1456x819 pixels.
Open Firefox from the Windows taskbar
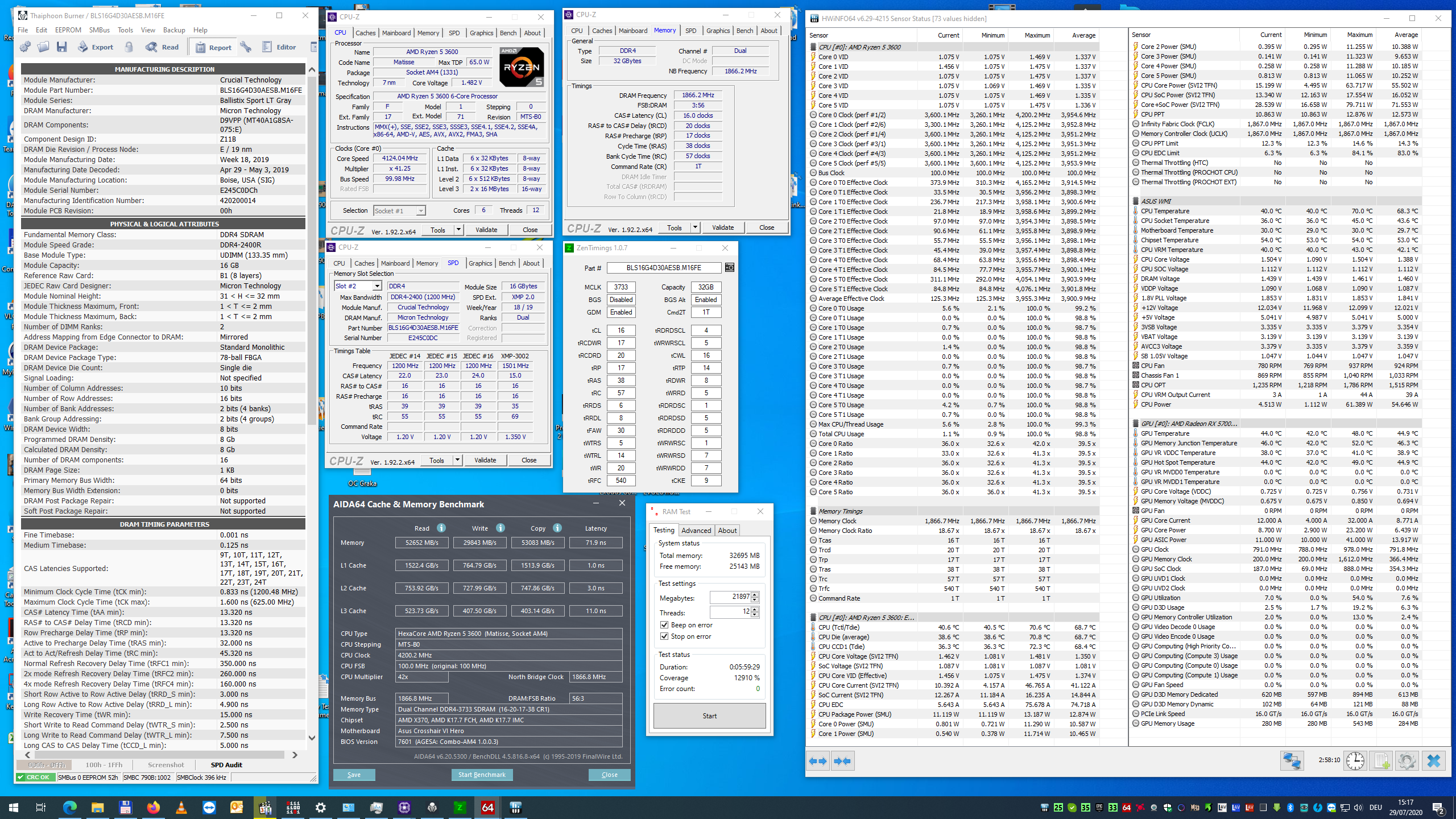tap(153, 808)
